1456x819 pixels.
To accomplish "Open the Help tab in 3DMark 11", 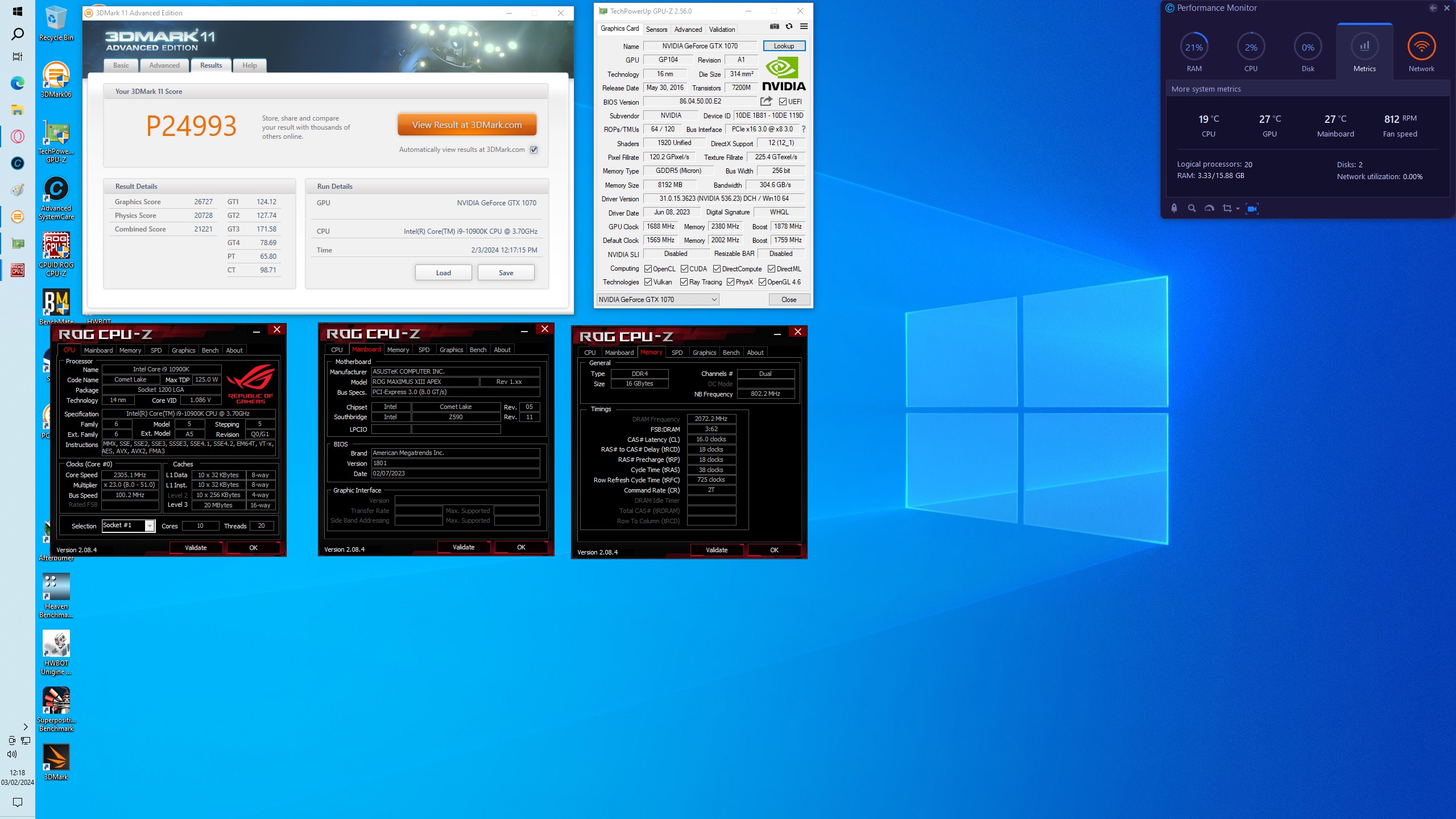I will point(250,65).
